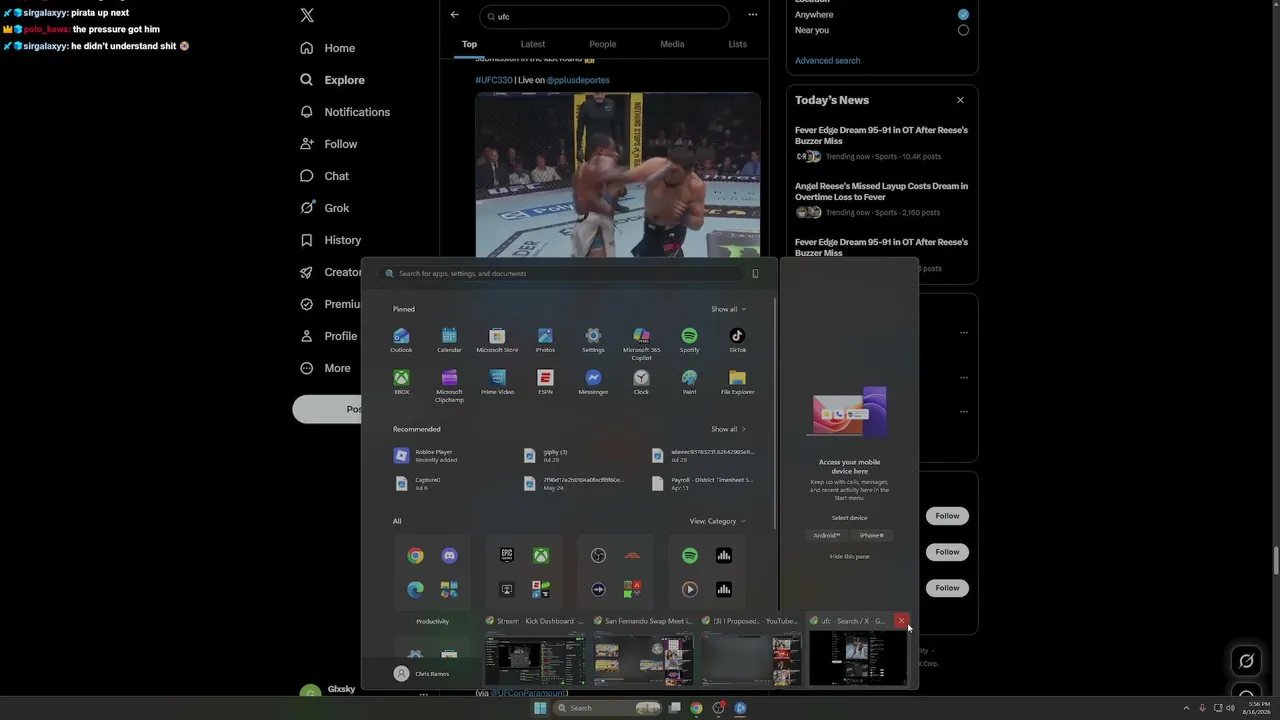Click the #UFC330 hashtag link

(494, 80)
